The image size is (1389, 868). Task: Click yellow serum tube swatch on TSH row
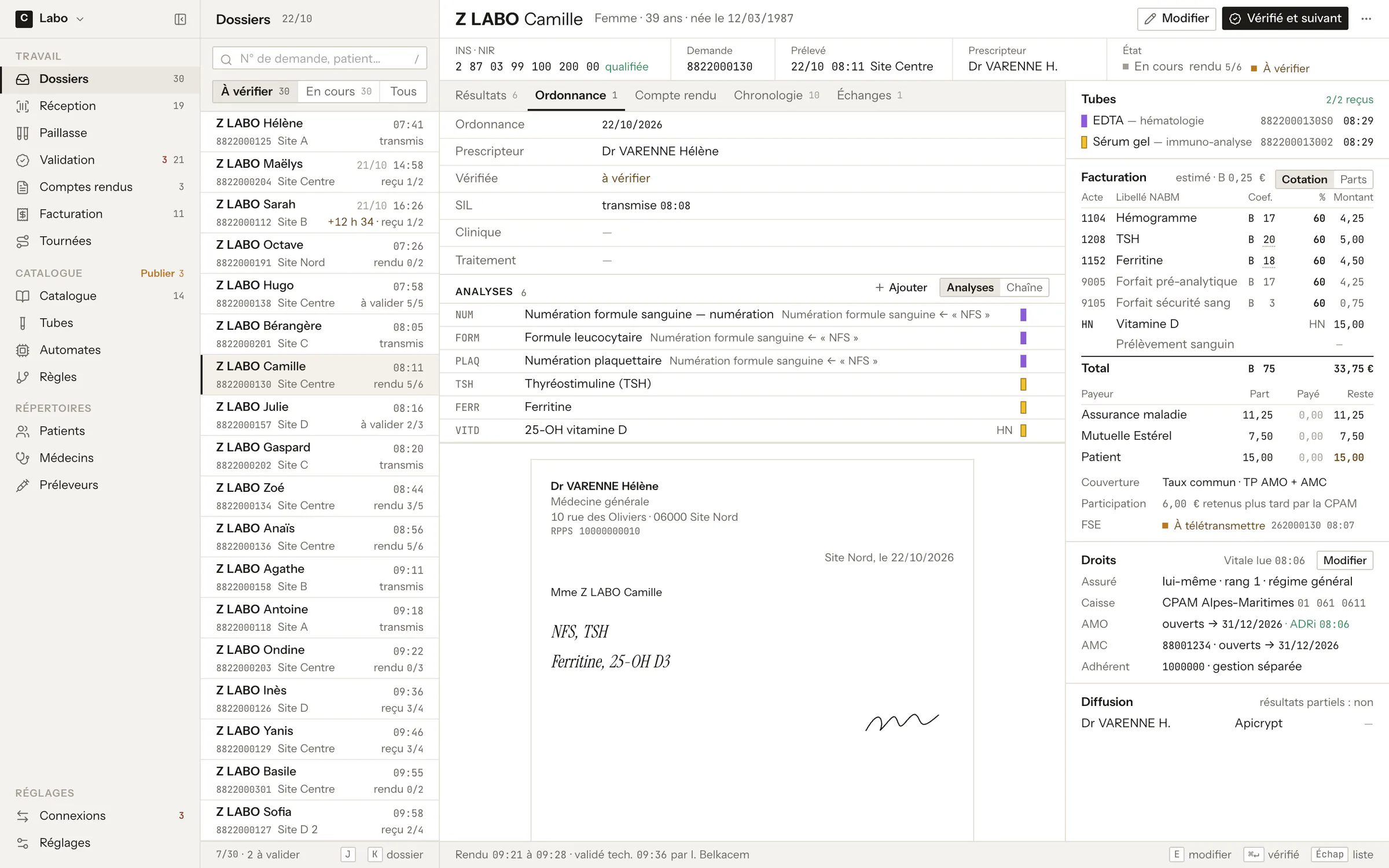pos(1023,384)
